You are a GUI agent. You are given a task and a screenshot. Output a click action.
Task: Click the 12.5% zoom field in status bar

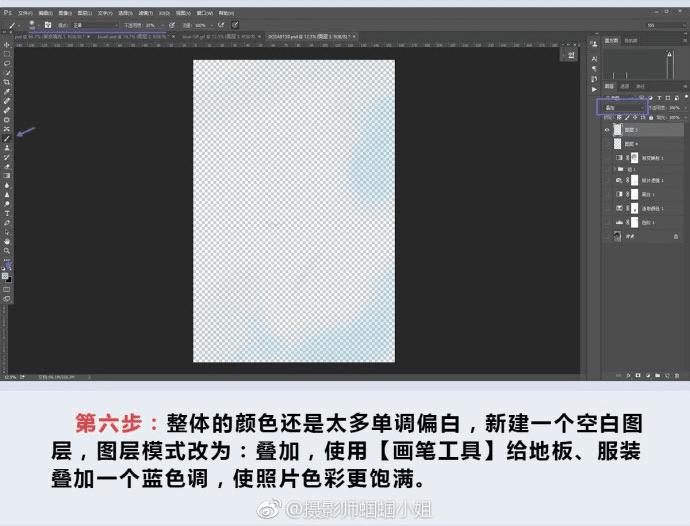coord(9,377)
